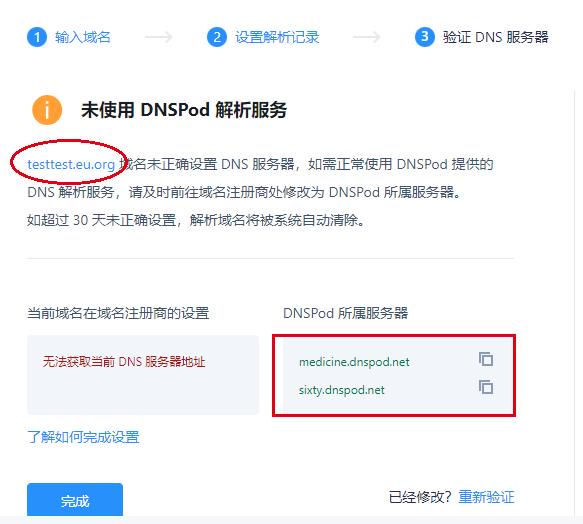Click arrow between step 1 and 2
The image size is (583, 524).
click(159, 37)
